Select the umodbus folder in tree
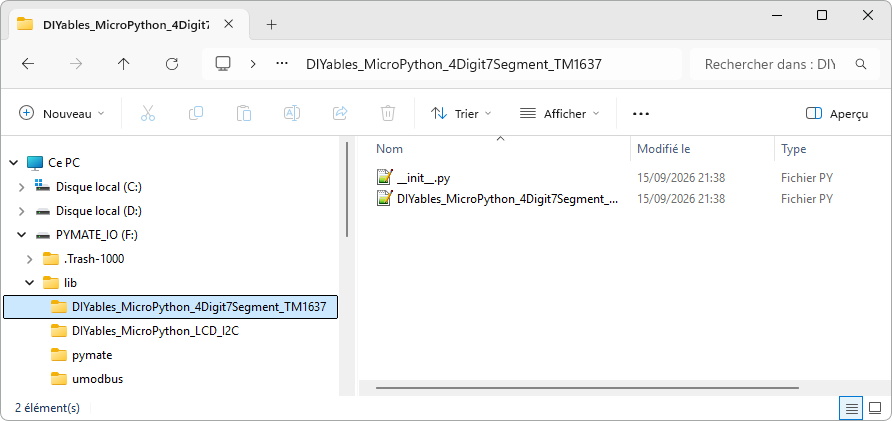892x421 pixels. (x=97, y=379)
